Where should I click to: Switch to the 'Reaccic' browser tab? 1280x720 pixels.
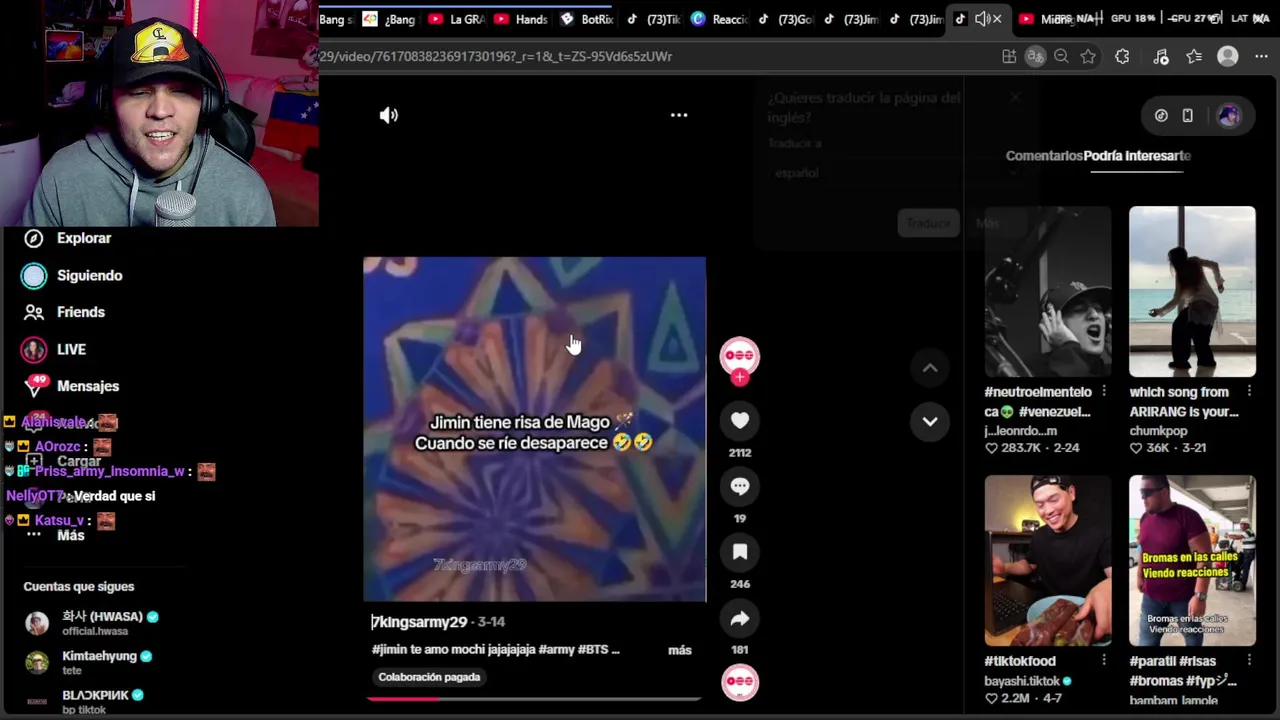point(719,19)
